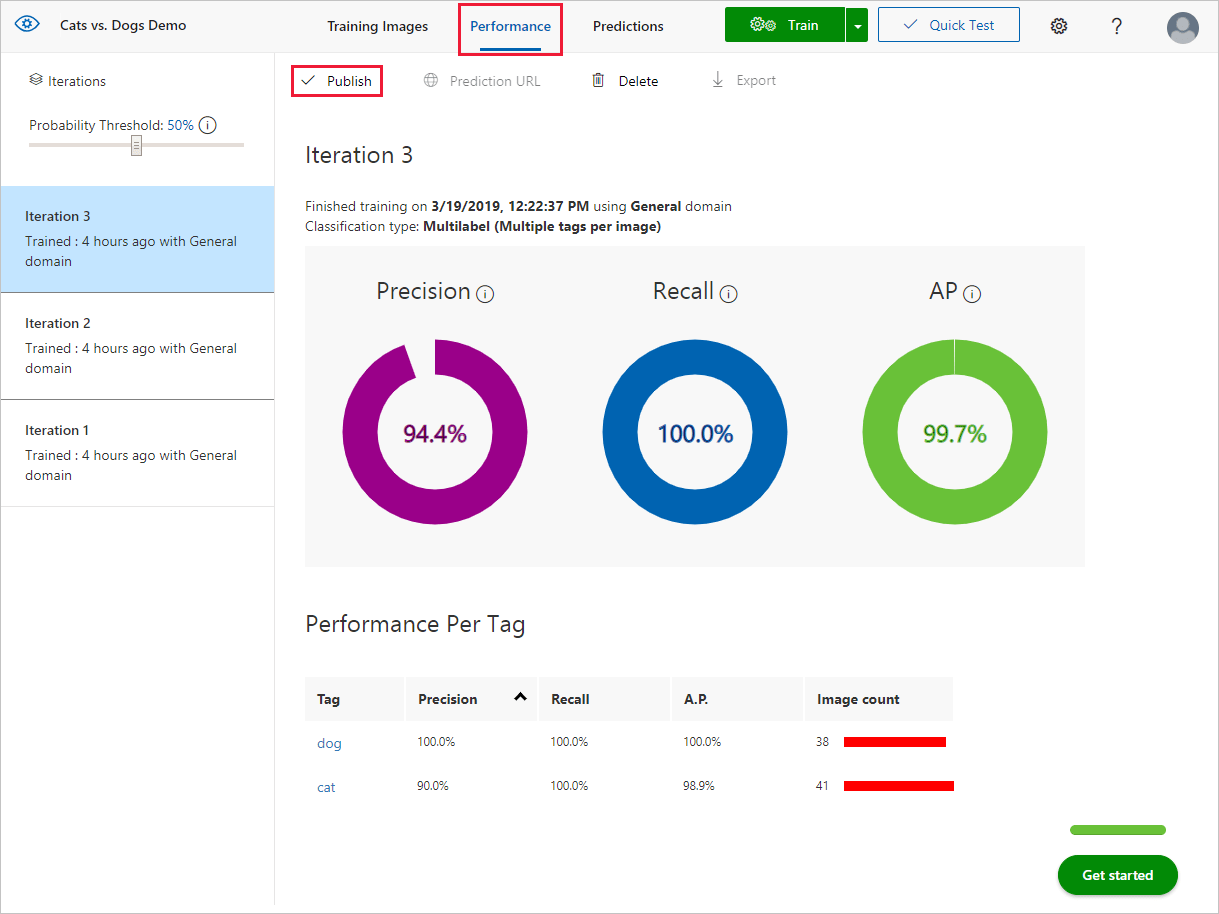Viewport: 1219px width, 914px height.
Task: Click the Iterations icon in the sidebar
Action: 36,80
